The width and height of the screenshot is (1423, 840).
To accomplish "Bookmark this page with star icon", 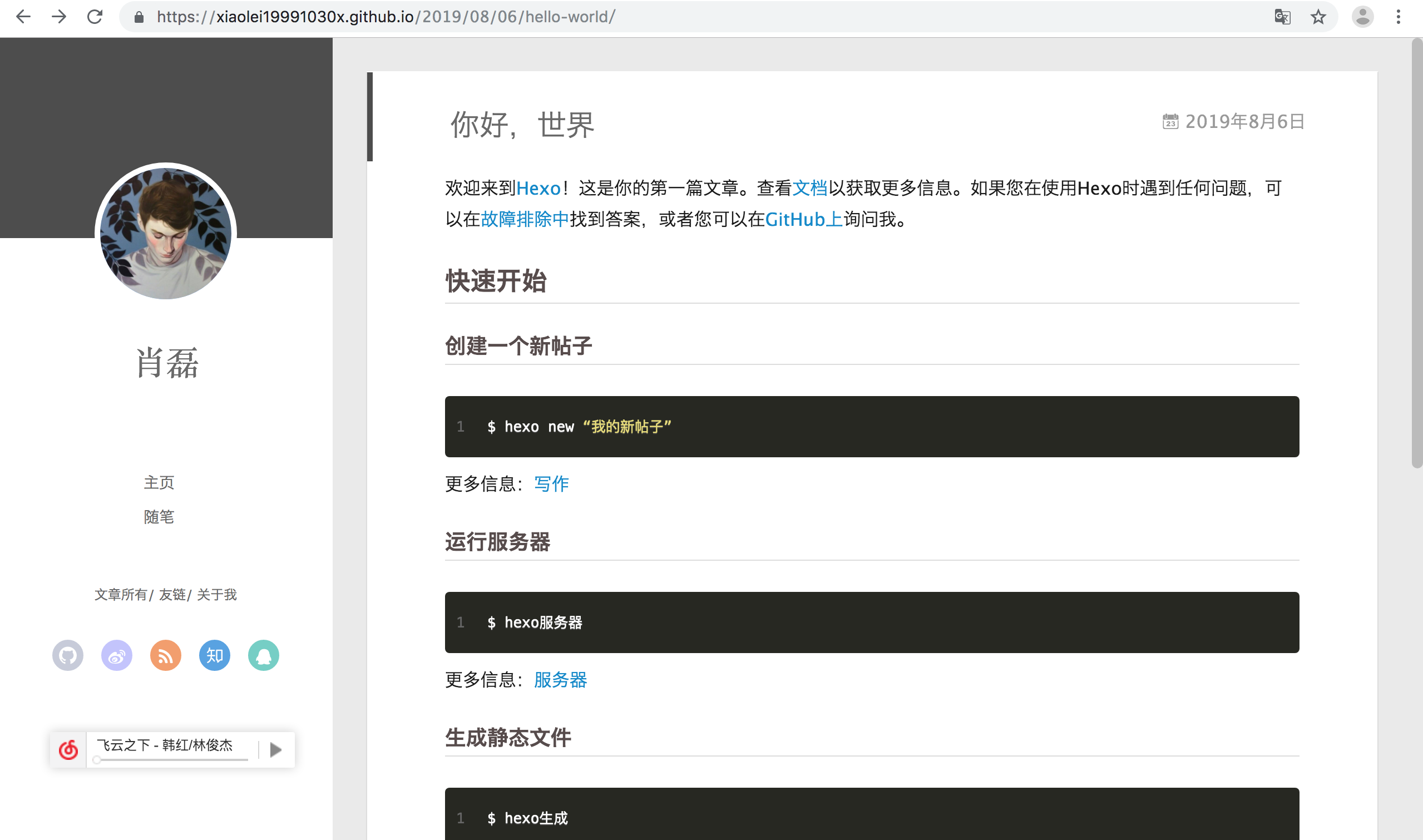I will [x=1318, y=17].
